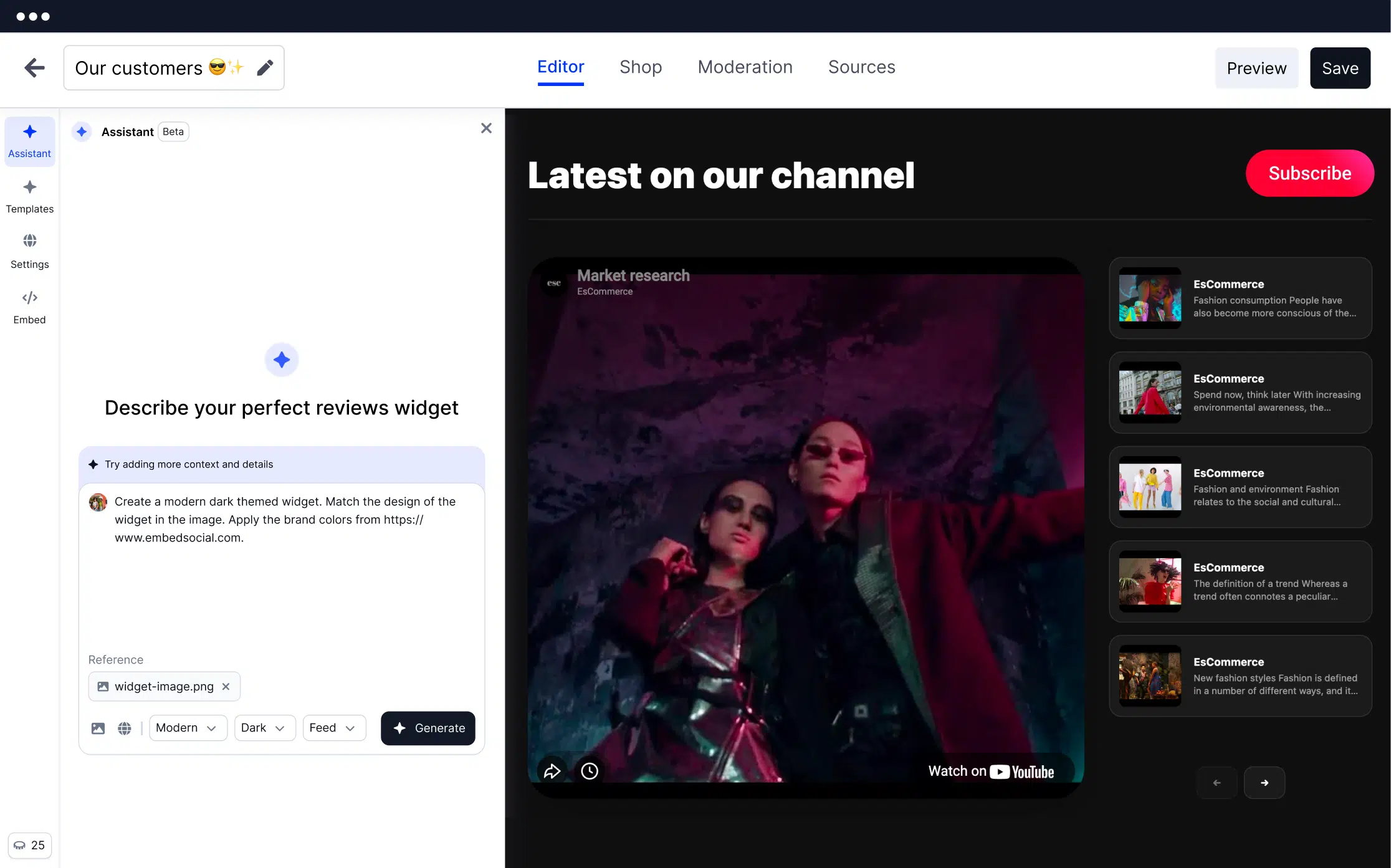Expand the Dark theme dropdown
This screenshot has width=1391, height=868.
click(x=264, y=728)
